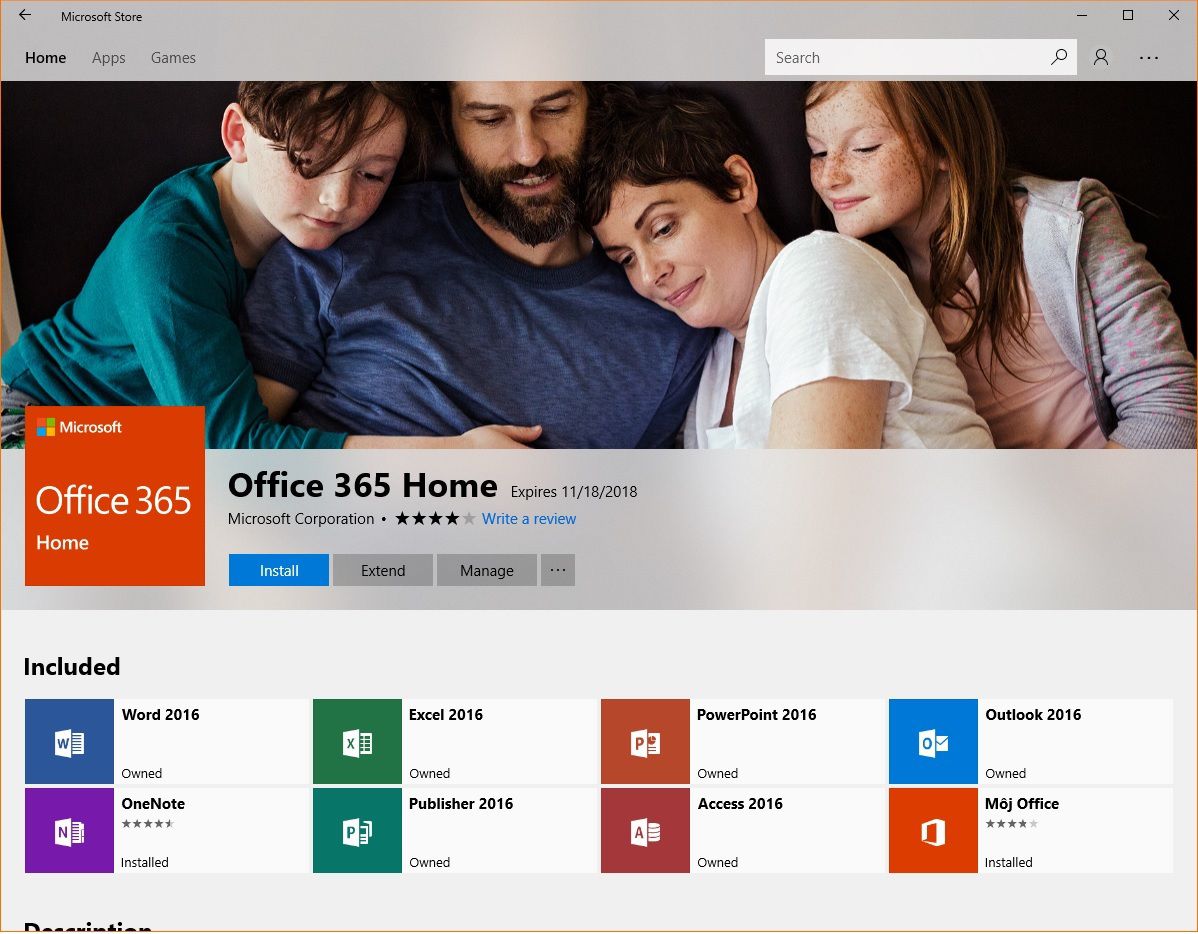Image resolution: width=1198 pixels, height=934 pixels.
Task: Click the blue Install button
Action: click(x=279, y=570)
